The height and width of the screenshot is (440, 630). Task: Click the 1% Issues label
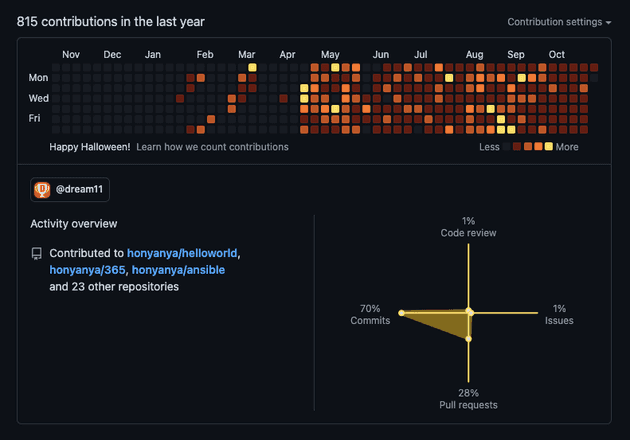click(559, 315)
